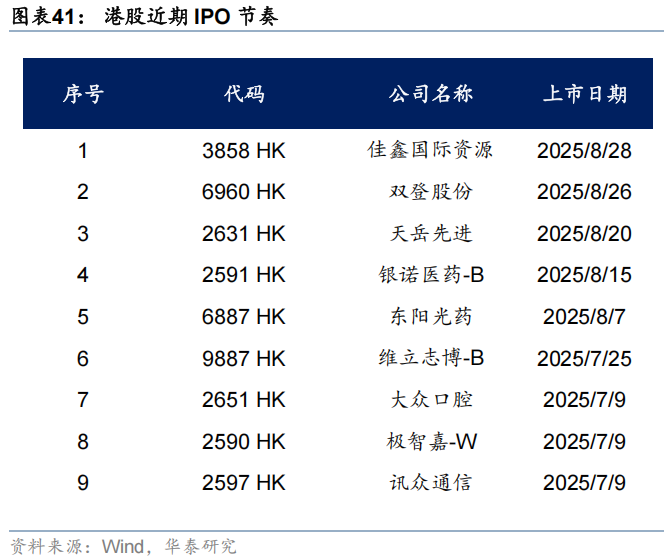The height and width of the screenshot is (558, 664).
Task: Select the 公司名称 column header
Action: 430,94
